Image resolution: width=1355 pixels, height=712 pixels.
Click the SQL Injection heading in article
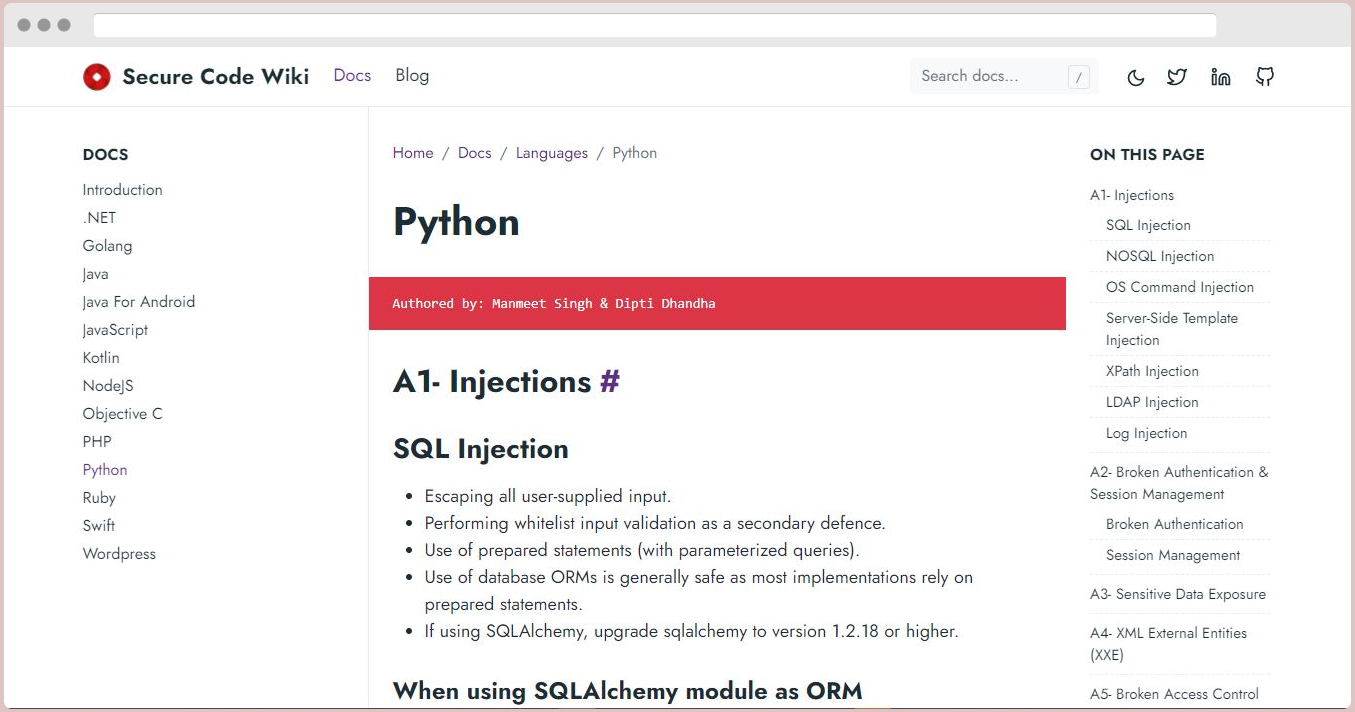click(x=481, y=449)
